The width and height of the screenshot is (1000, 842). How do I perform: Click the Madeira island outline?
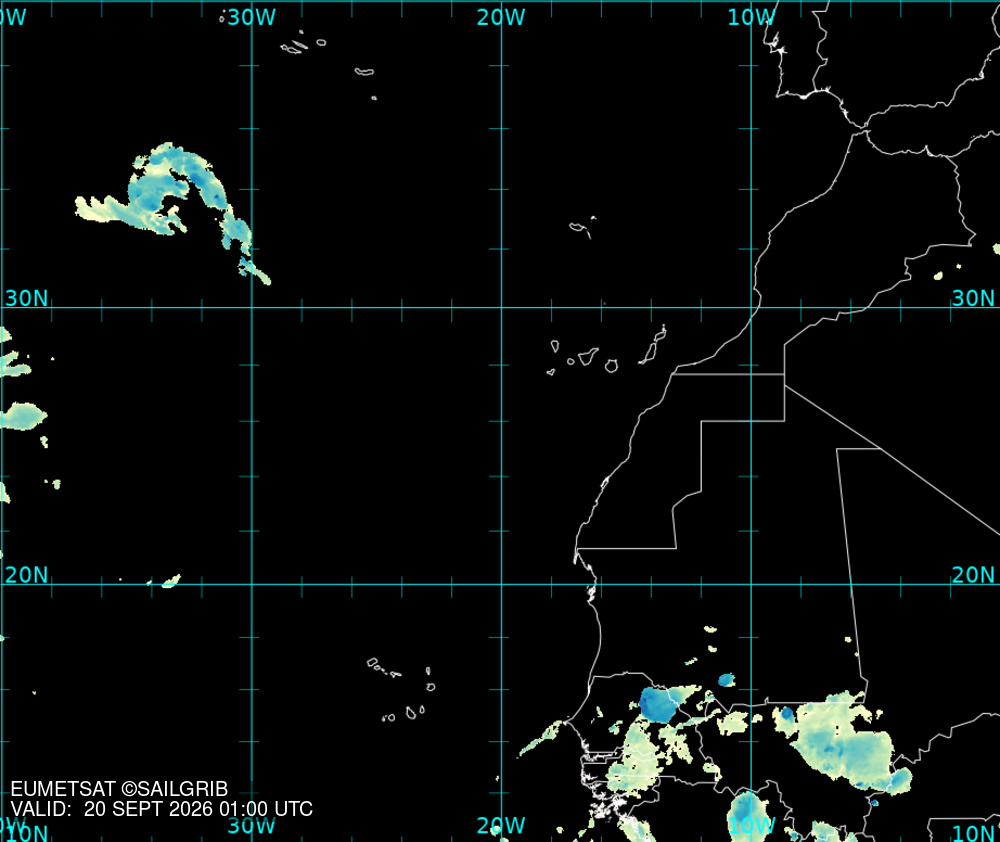click(x=582, y=228)
